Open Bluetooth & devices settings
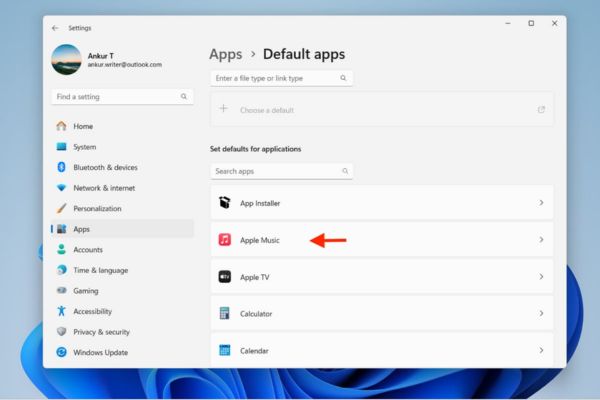Screen dimensions: 600x400 [105, 167]
